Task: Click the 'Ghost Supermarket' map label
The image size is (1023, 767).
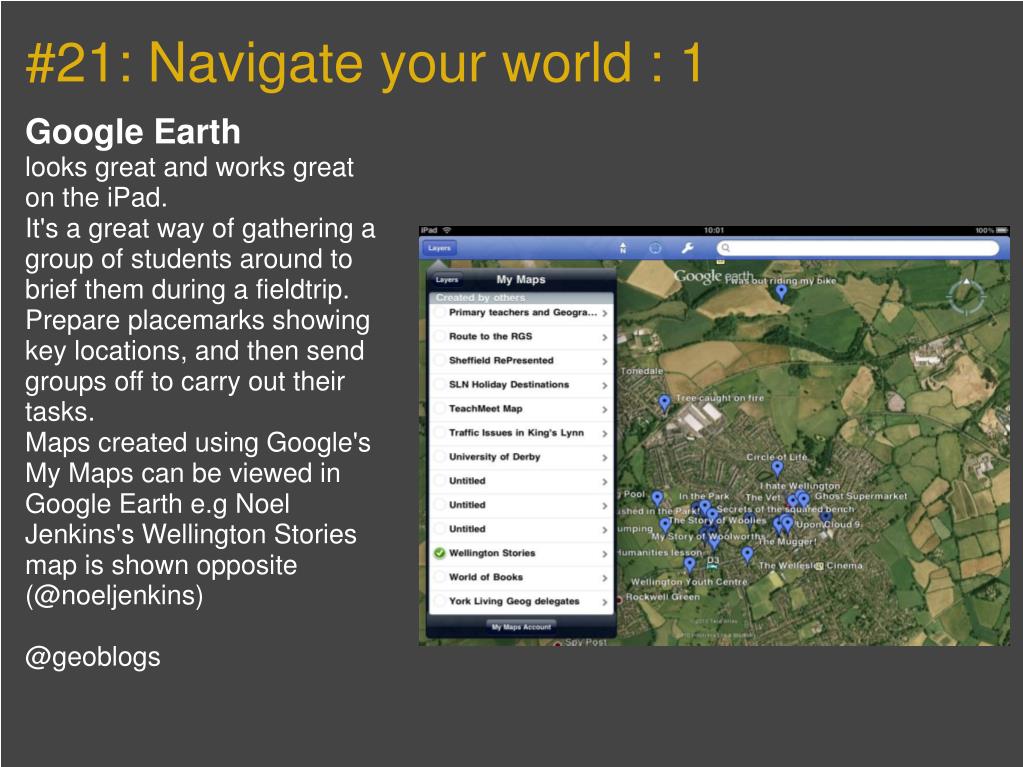Action: [x=861, y=496]
